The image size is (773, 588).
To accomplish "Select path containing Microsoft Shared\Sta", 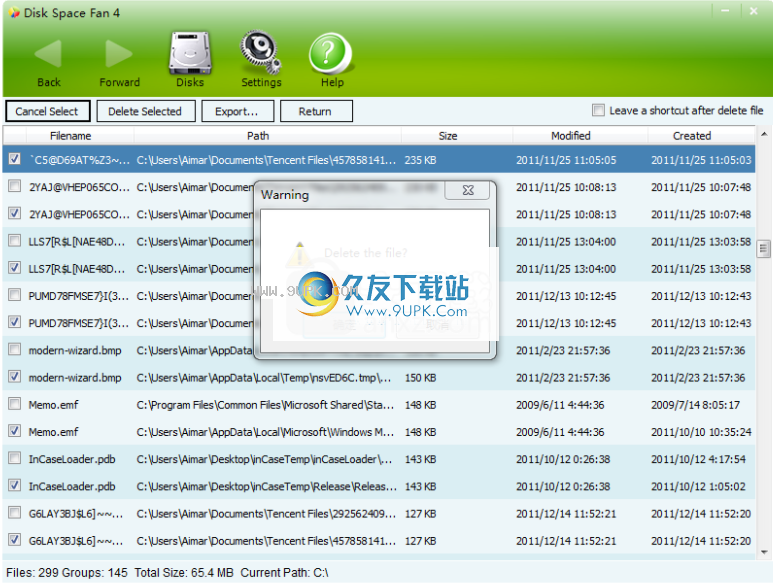I will 265,405.
